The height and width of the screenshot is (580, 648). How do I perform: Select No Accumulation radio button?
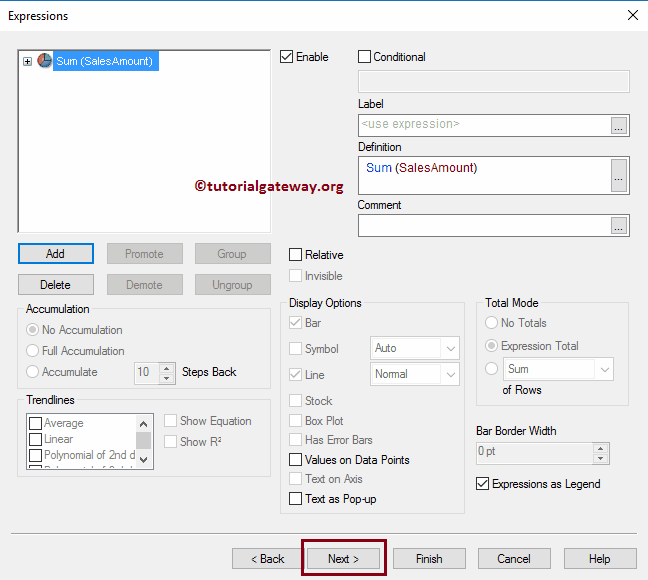coord(32,330)
